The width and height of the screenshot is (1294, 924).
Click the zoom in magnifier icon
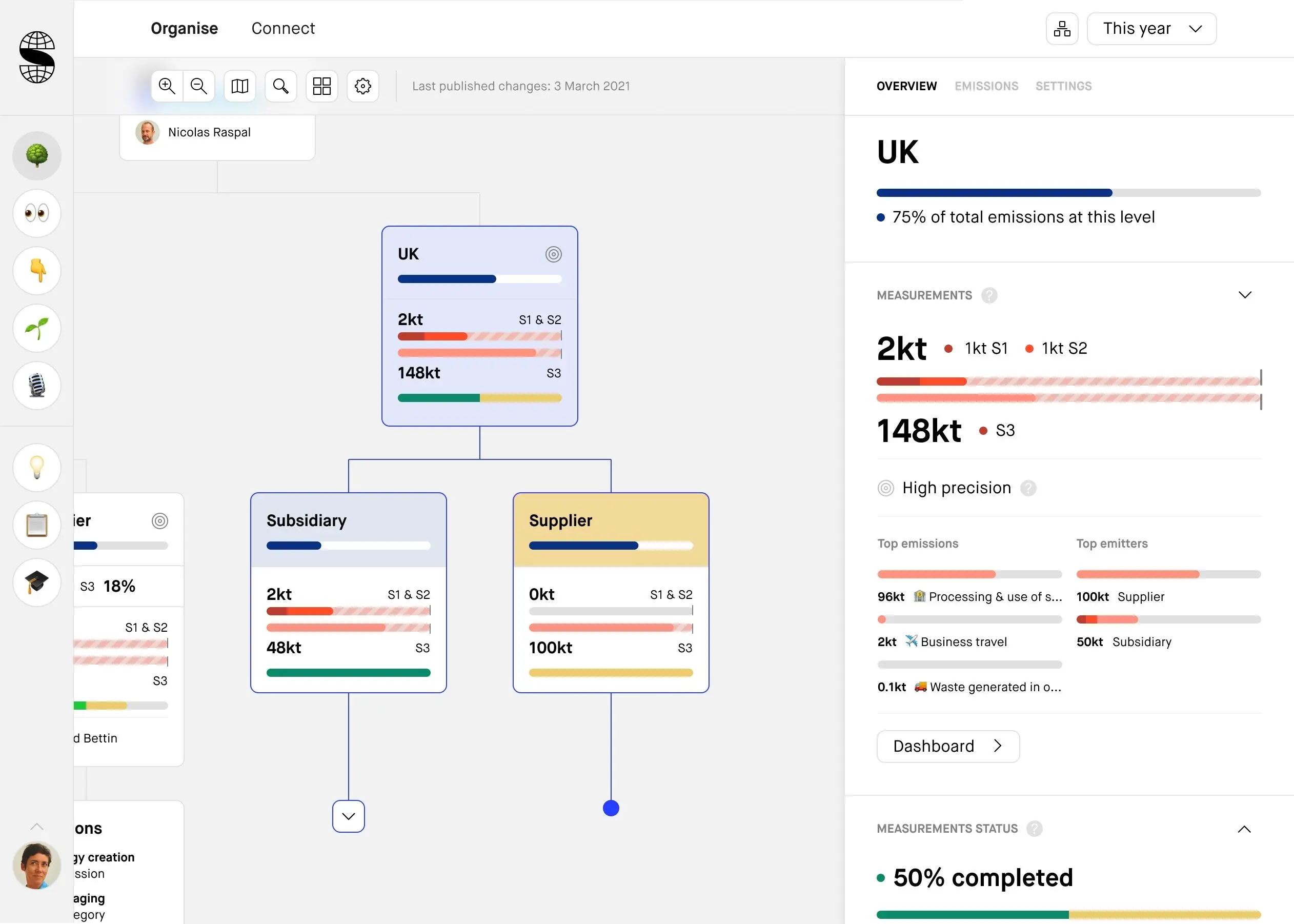tap(167, 86)
